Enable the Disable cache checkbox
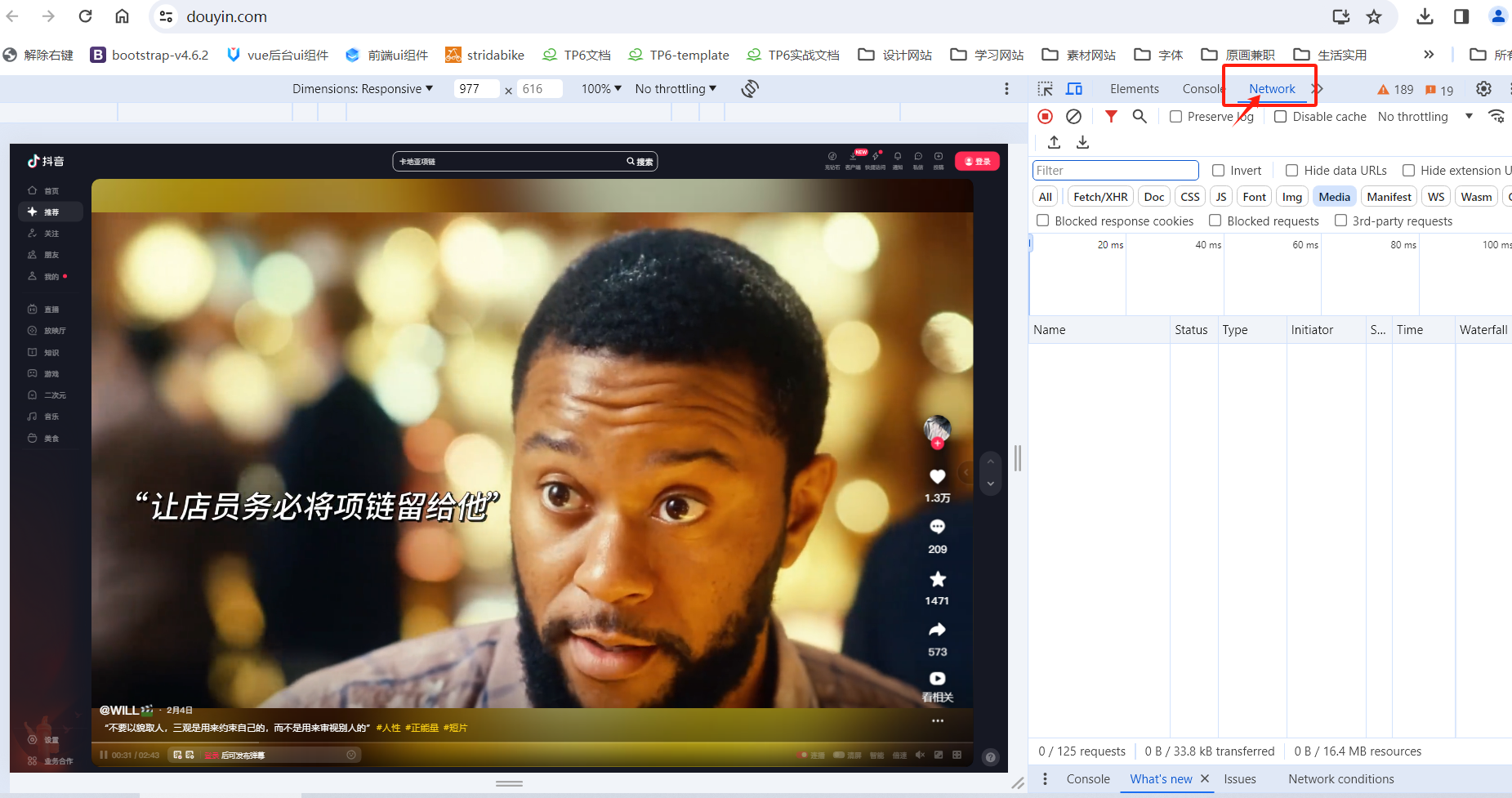 [1281, 117]
